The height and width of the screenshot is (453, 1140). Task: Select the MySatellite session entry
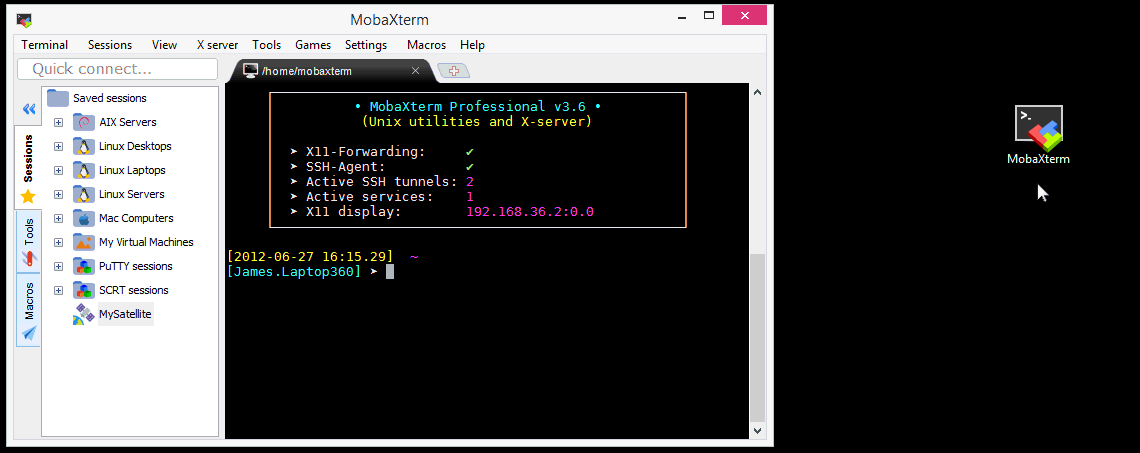click(126, 314)
